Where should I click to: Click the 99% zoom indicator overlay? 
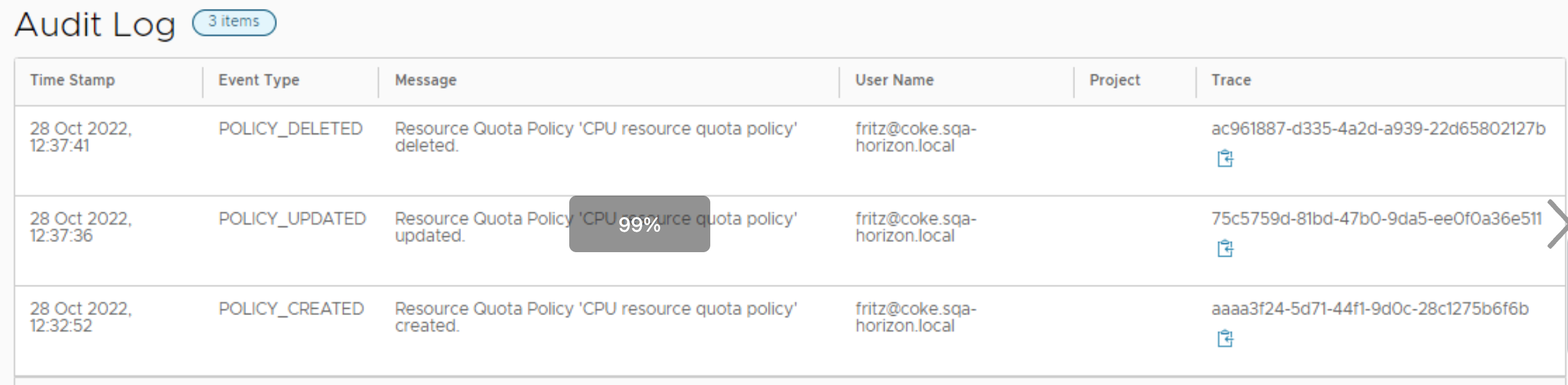pos(639,224)
